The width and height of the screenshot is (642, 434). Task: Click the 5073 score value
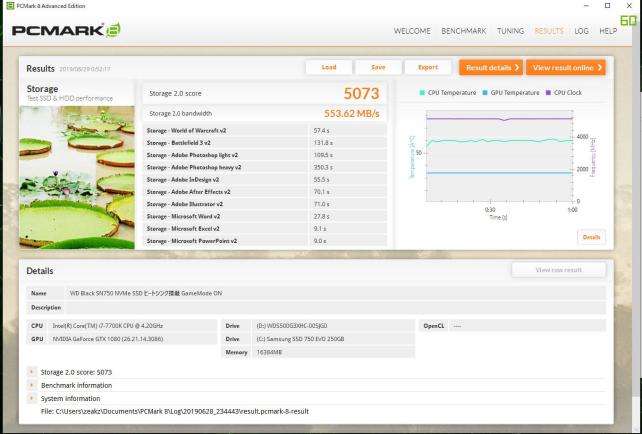361,94
